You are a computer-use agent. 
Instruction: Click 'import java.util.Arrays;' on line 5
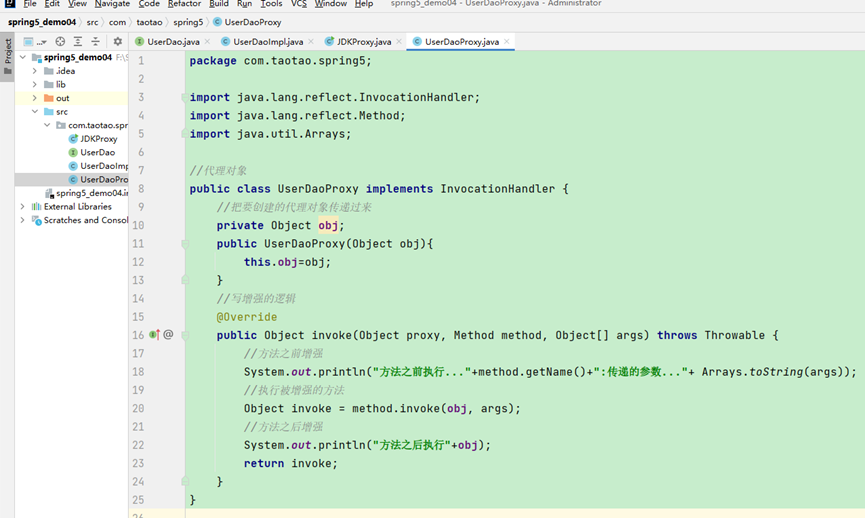(270, 134)
